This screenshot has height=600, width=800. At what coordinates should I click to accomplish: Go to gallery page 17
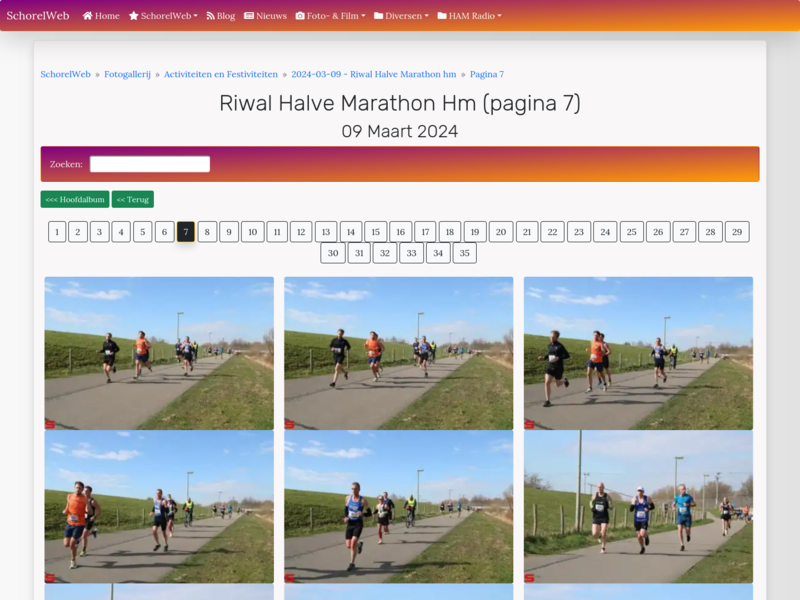tap(425, 232)
